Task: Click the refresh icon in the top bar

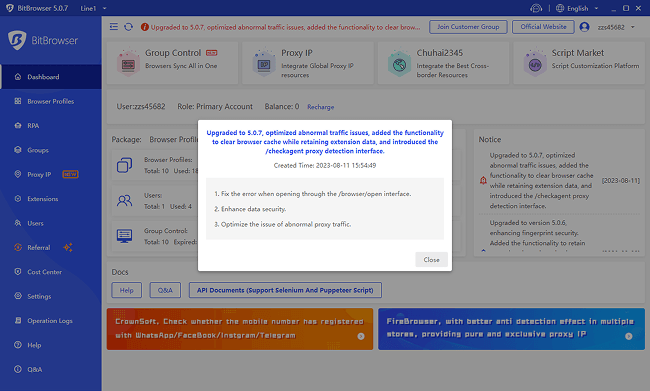Action: click(129, 27)
